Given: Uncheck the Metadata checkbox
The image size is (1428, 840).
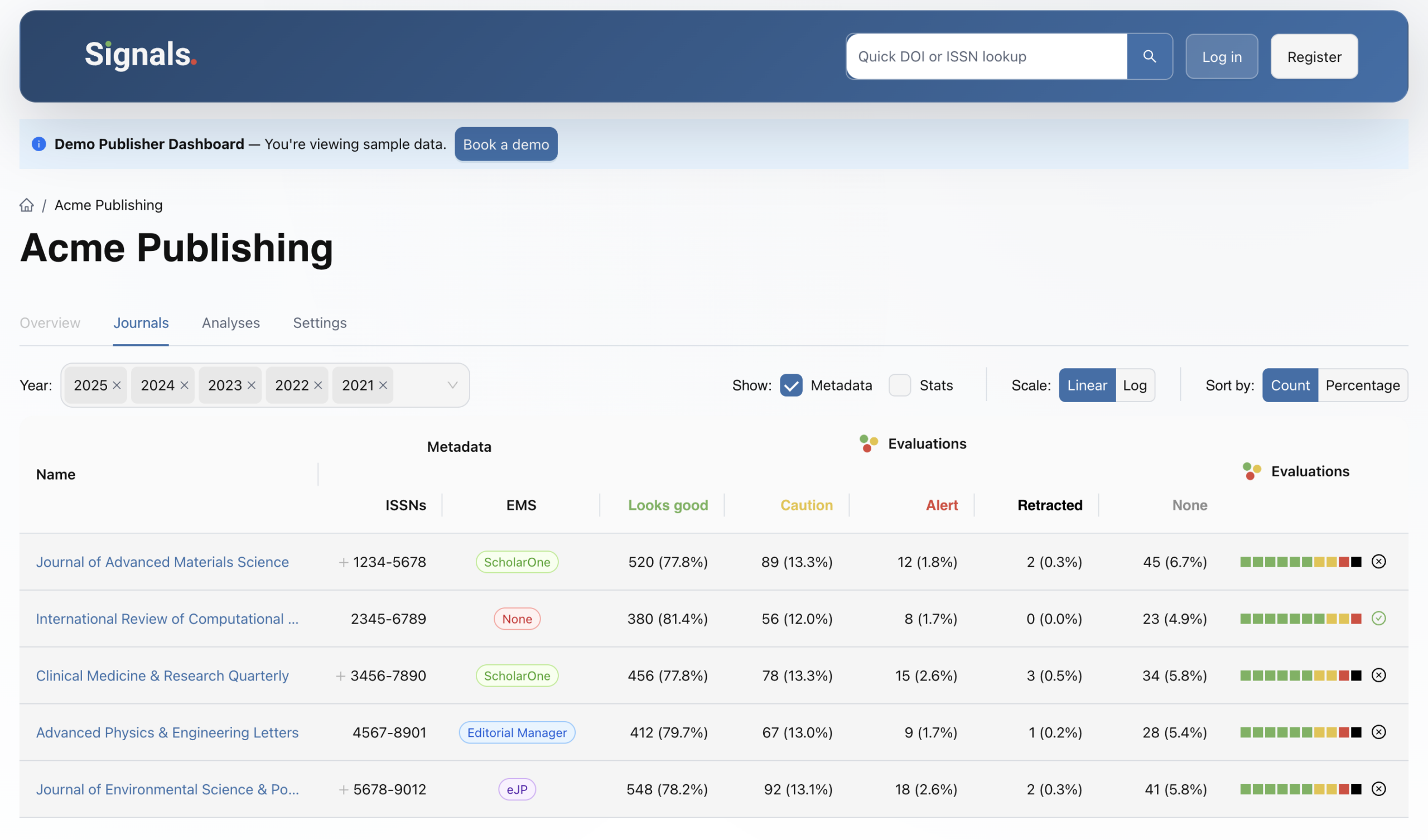Looking at the screenshot, I should [791, 385].
